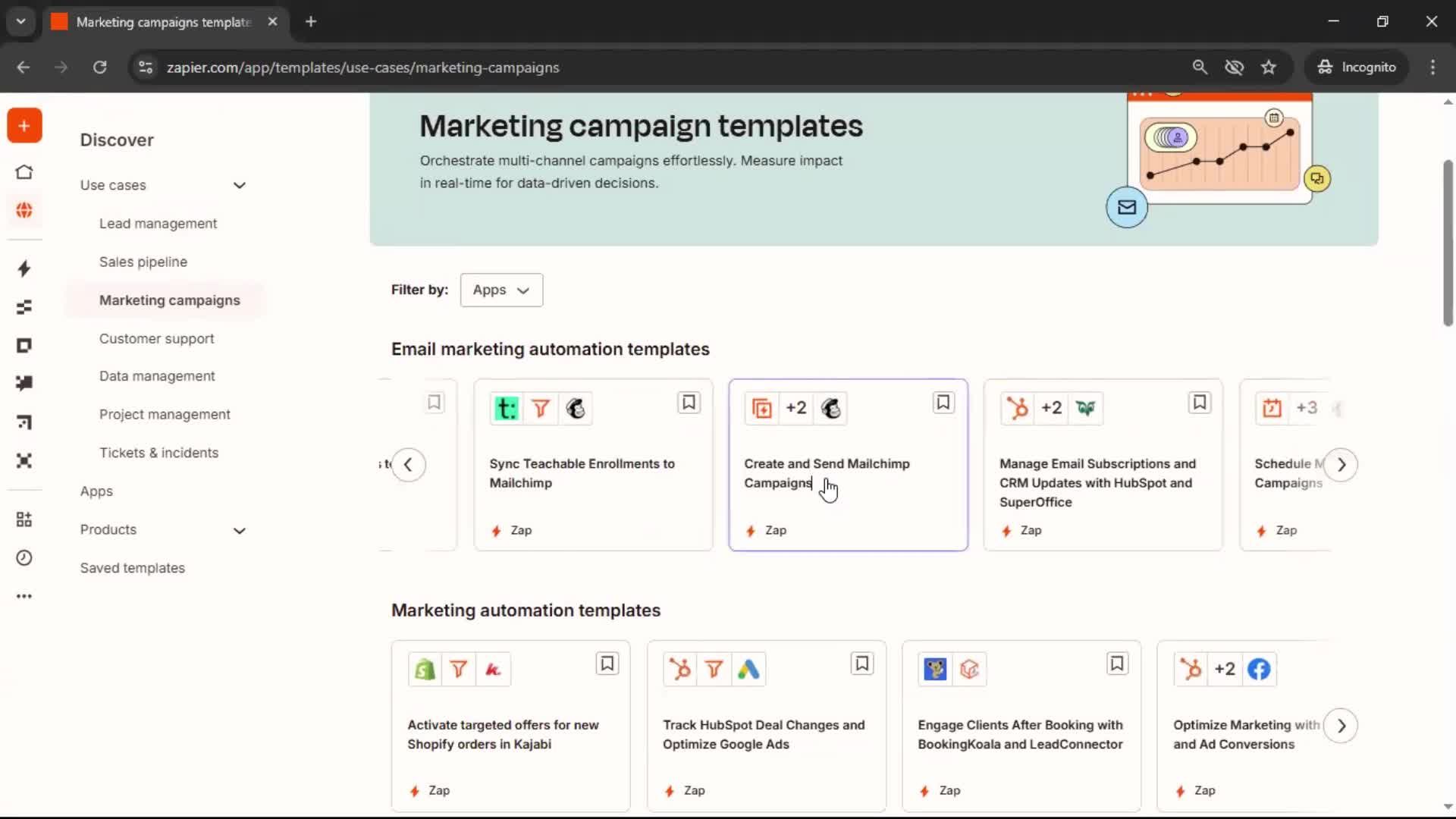Image resolution: width=1456 pixels, height=819 pixels.
Task: Open the Interfaces icon in left rail
Action: pos(24,346)
